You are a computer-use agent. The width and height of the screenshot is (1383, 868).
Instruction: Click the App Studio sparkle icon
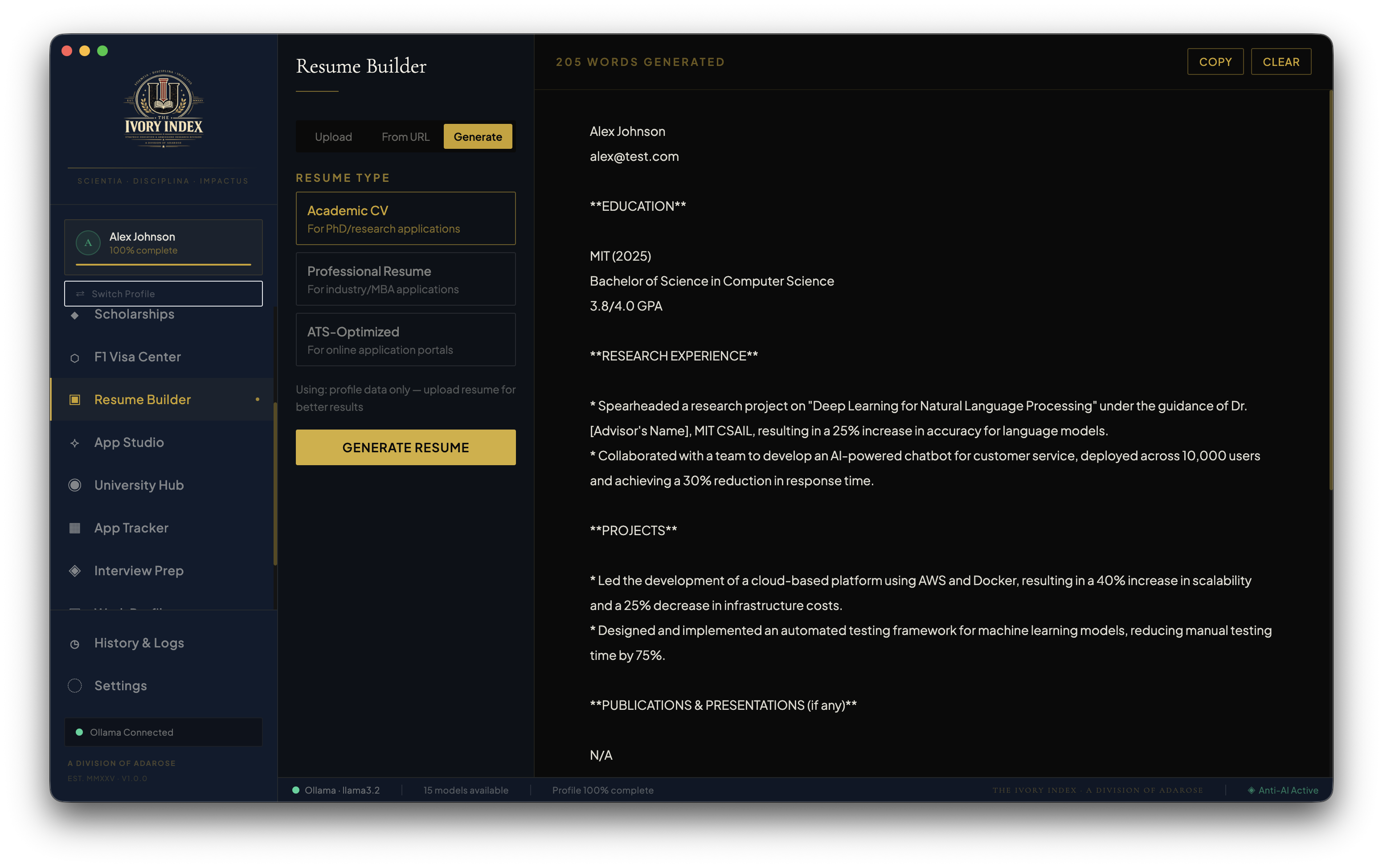74,442
